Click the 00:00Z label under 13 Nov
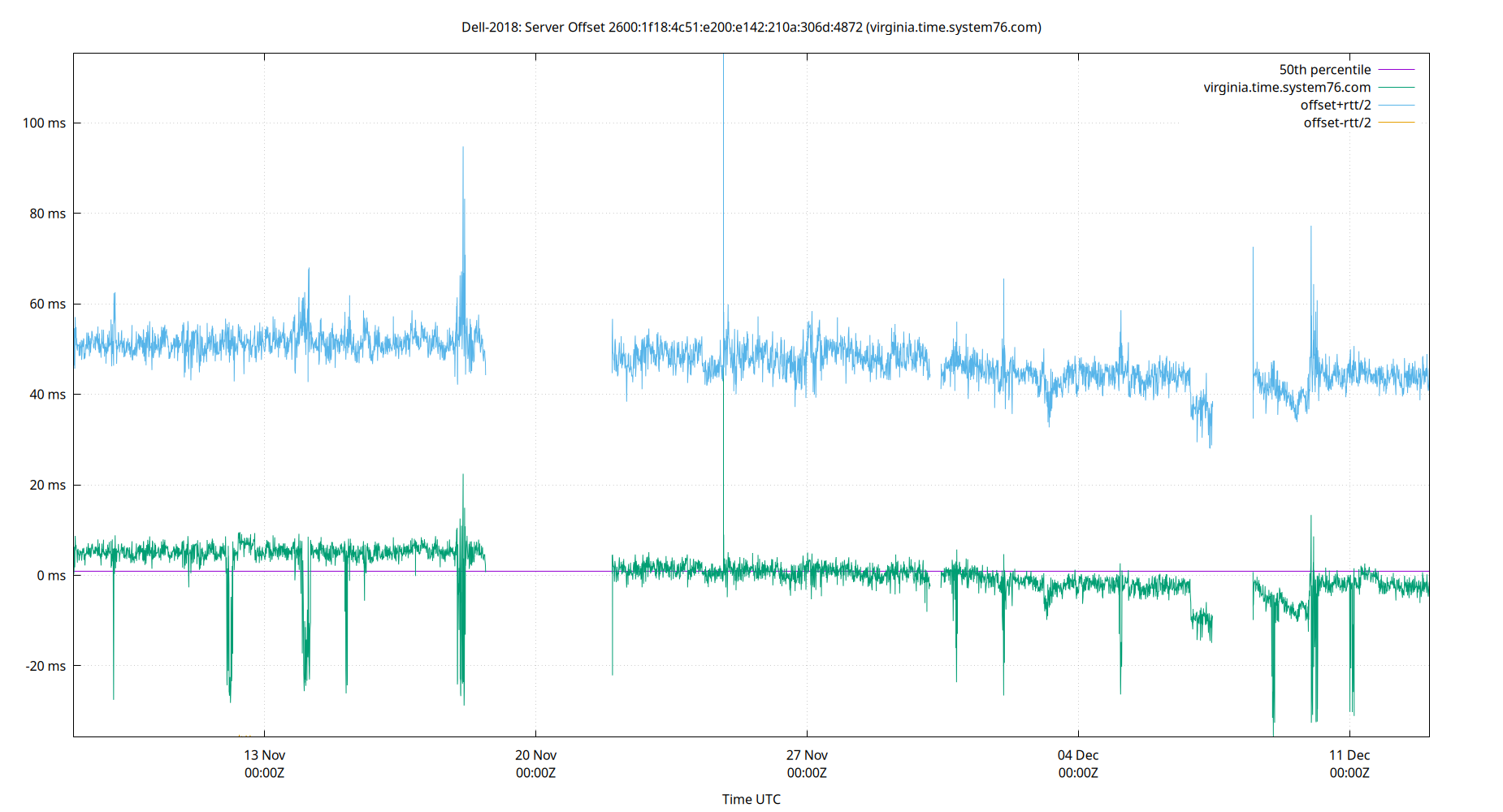The width and height of the screenshot is (1503, 812). coord(264,773)
